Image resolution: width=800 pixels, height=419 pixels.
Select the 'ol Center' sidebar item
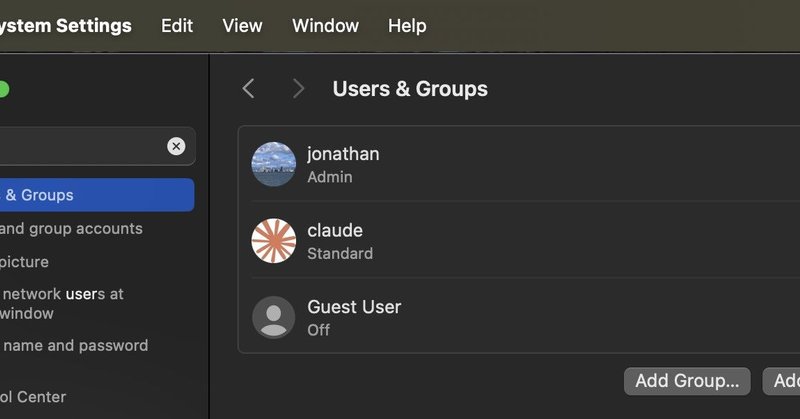coord(33,397)
